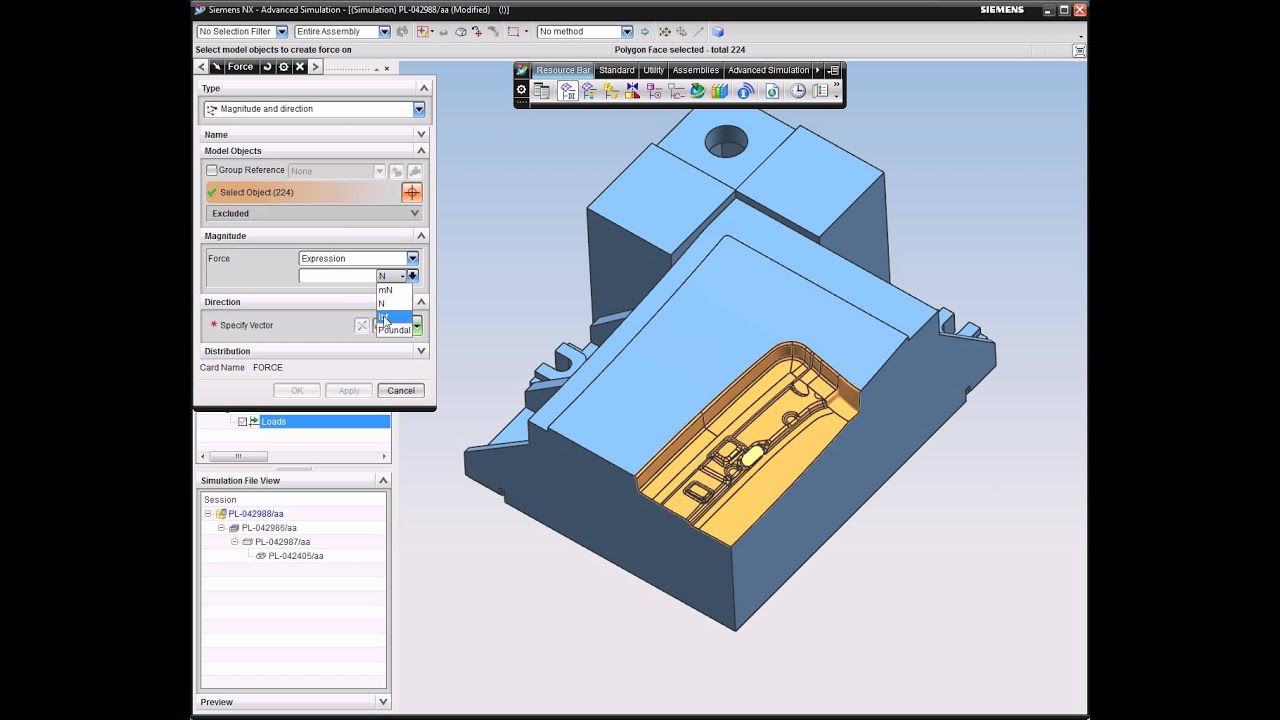Open the blue info broadcast icon
The height and width of the screenshot is (720, 1280).
(746, 91)
